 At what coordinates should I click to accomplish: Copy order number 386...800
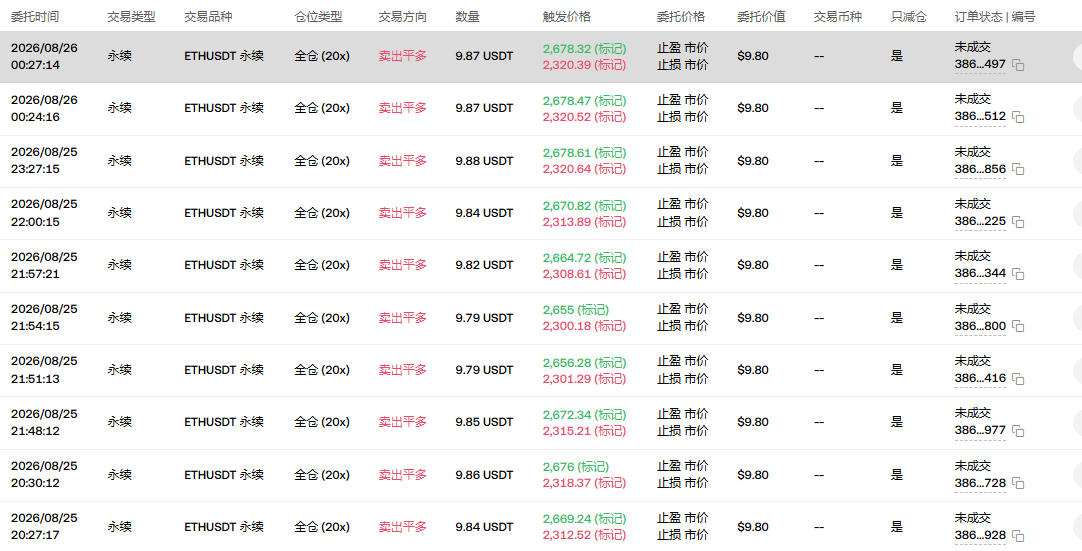point(1018,327)
